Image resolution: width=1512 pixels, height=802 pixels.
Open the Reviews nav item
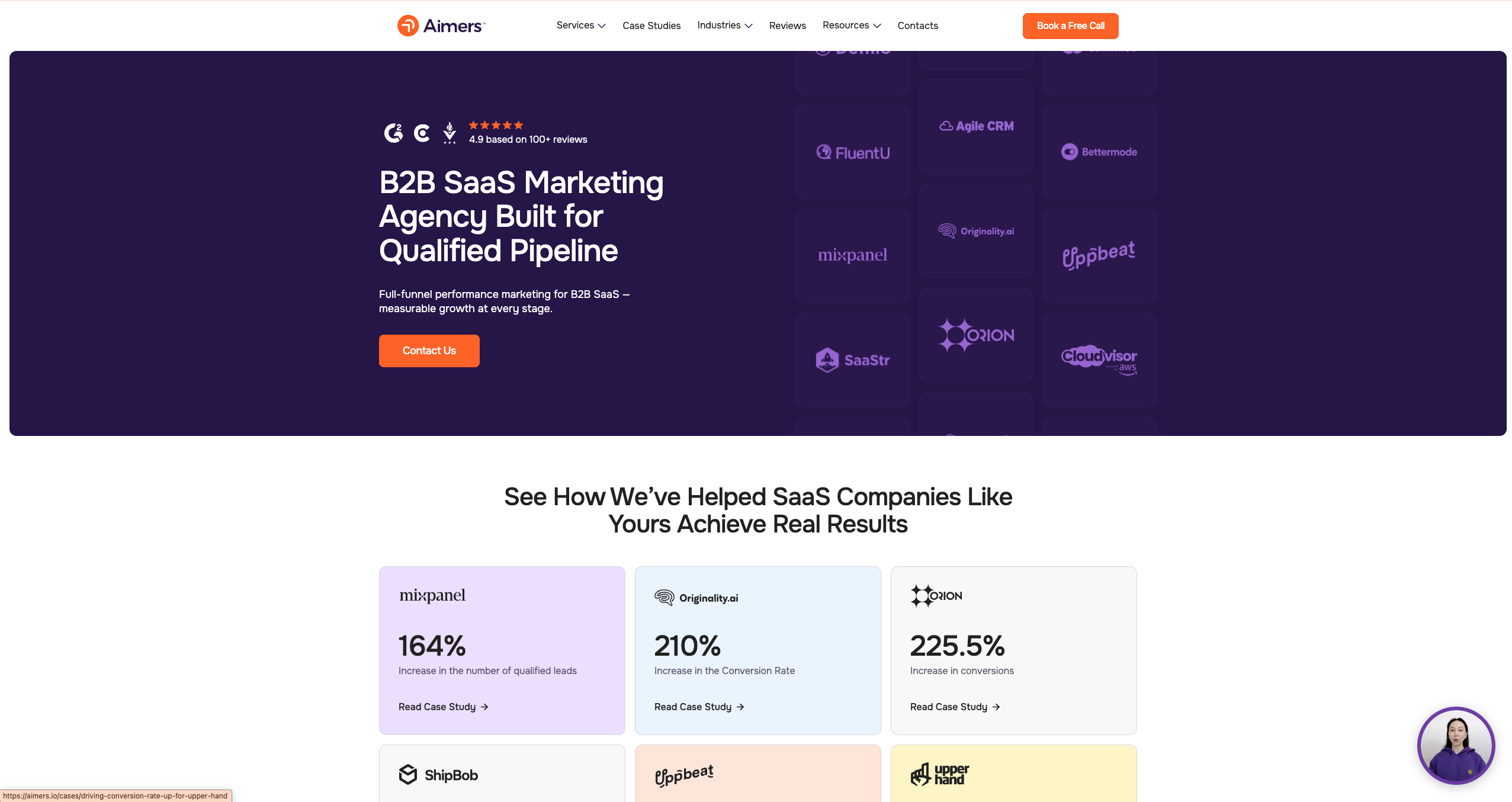(x=787, y=25)
